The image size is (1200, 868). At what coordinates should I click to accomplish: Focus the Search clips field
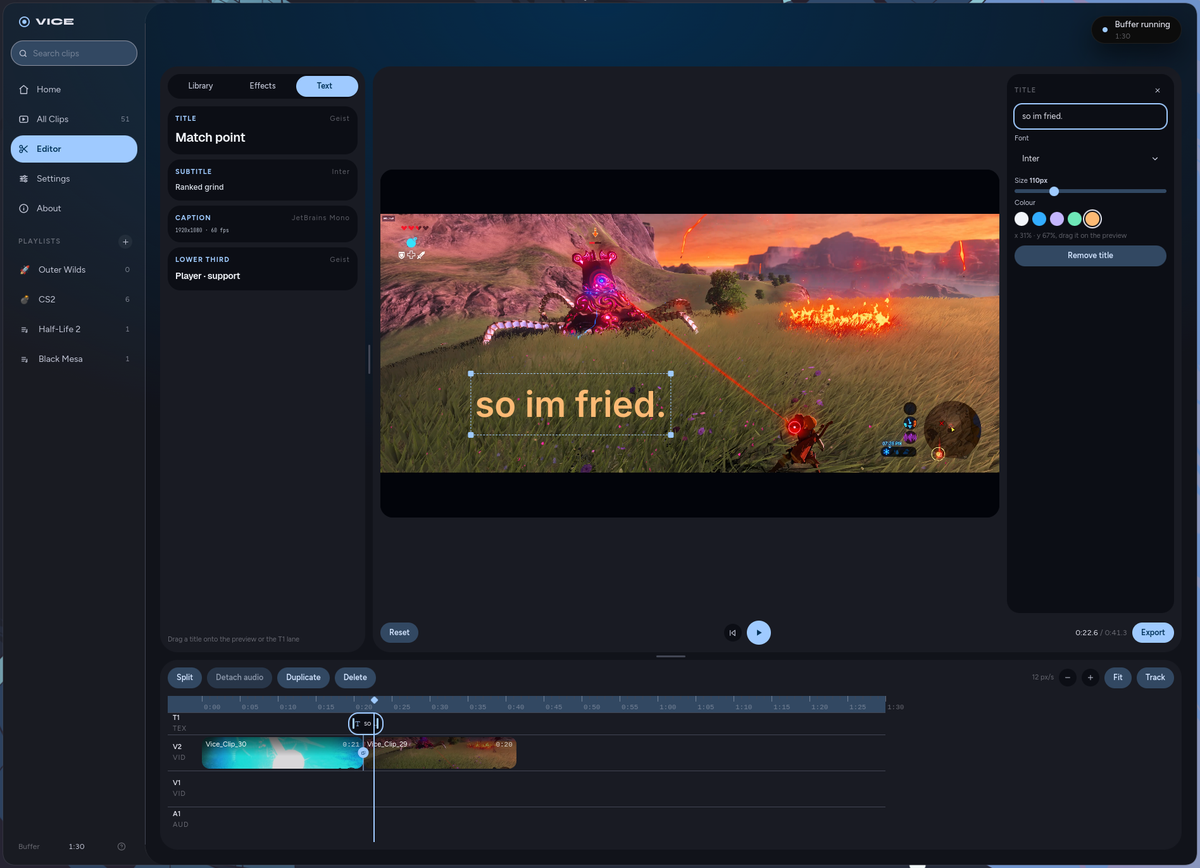tap(74, 53)
